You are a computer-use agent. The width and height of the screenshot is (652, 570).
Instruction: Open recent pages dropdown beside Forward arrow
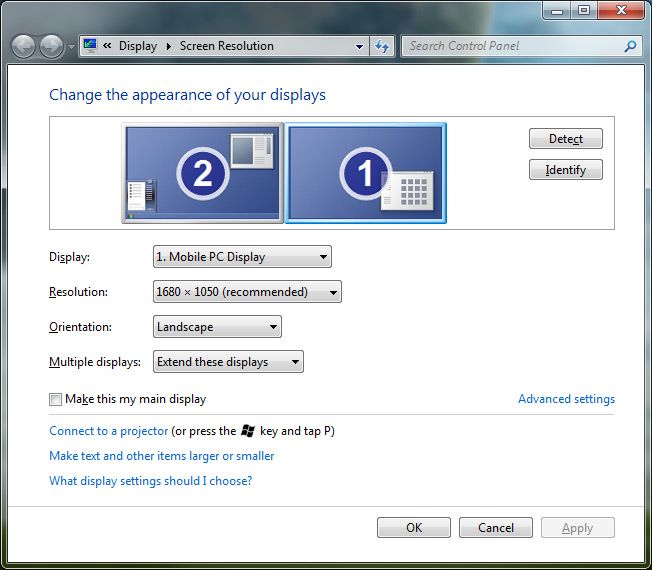pyautogui.click(x=71, y=47)
